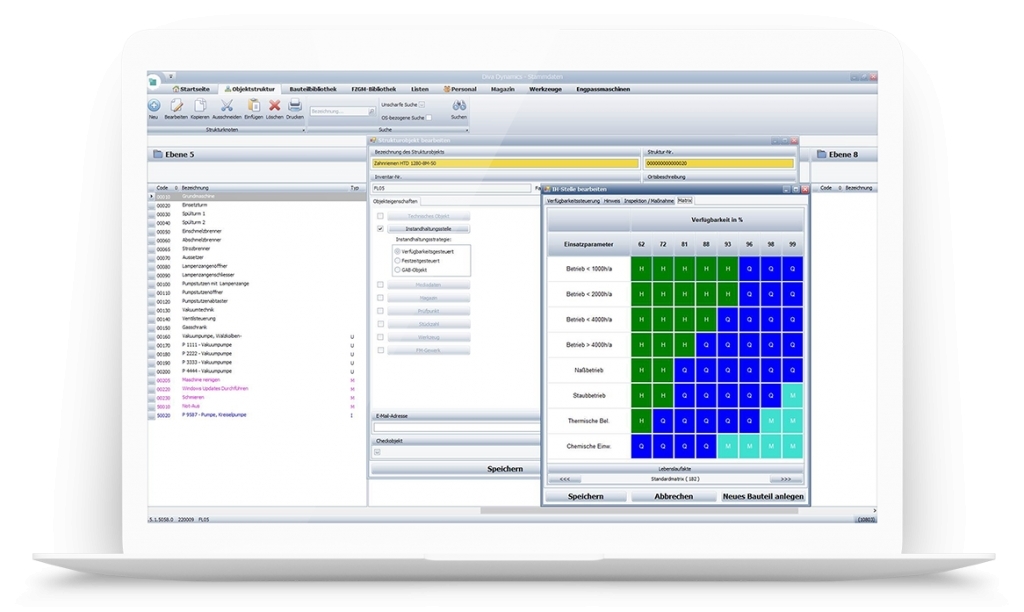Viewport: 1024px width, 612px height.
Task: Click the Drucken printer icon
Action: [x=295, y=105]
